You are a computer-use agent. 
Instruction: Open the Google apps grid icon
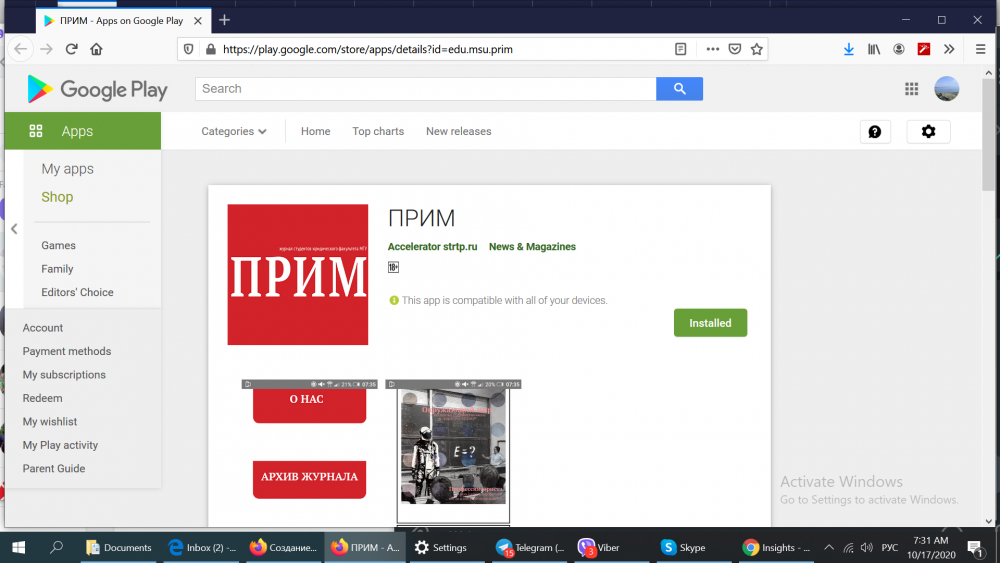(911, 89)
